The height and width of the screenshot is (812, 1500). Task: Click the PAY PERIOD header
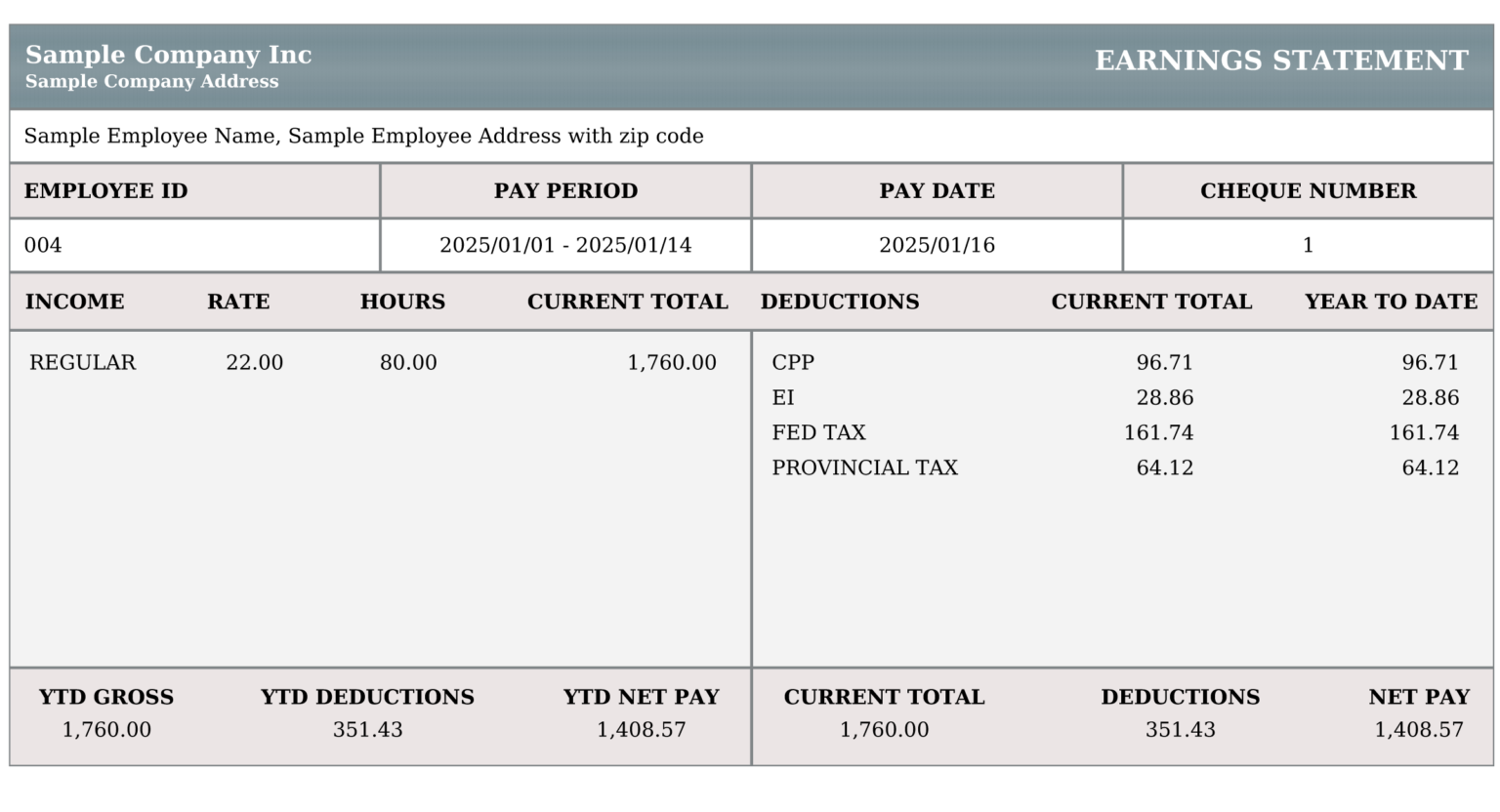(x=565, y=191)
